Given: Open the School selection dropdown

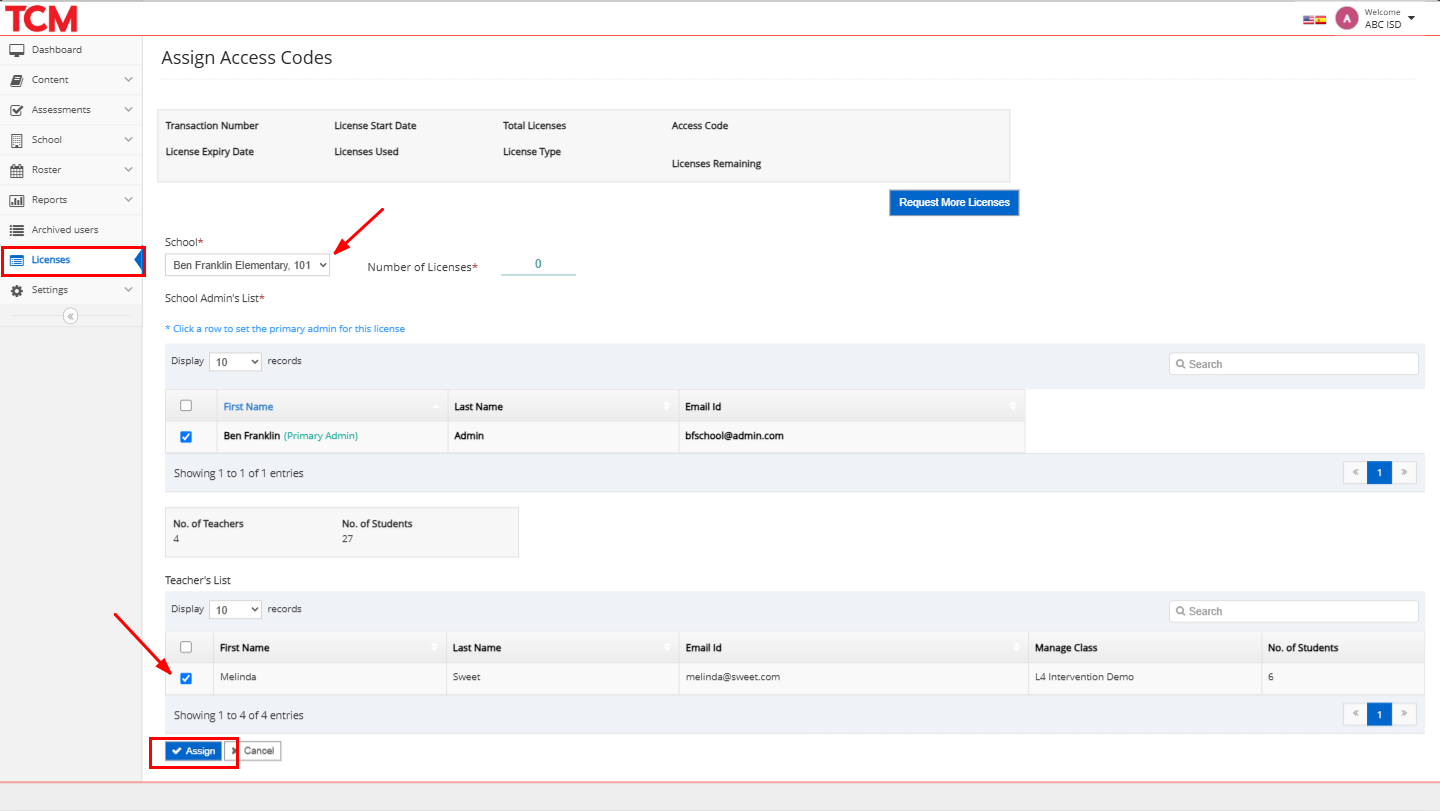Looking at the screenshot, I should click(247, 266).
